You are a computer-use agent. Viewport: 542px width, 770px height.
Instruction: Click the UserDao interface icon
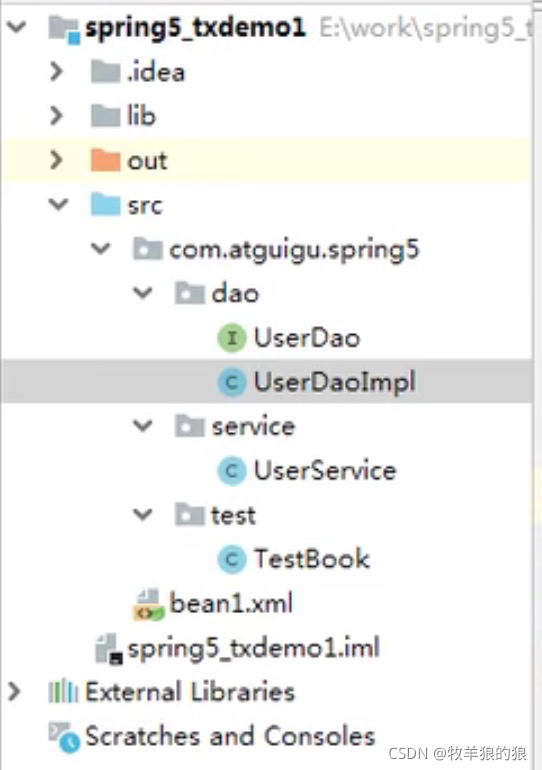[232, 338]
